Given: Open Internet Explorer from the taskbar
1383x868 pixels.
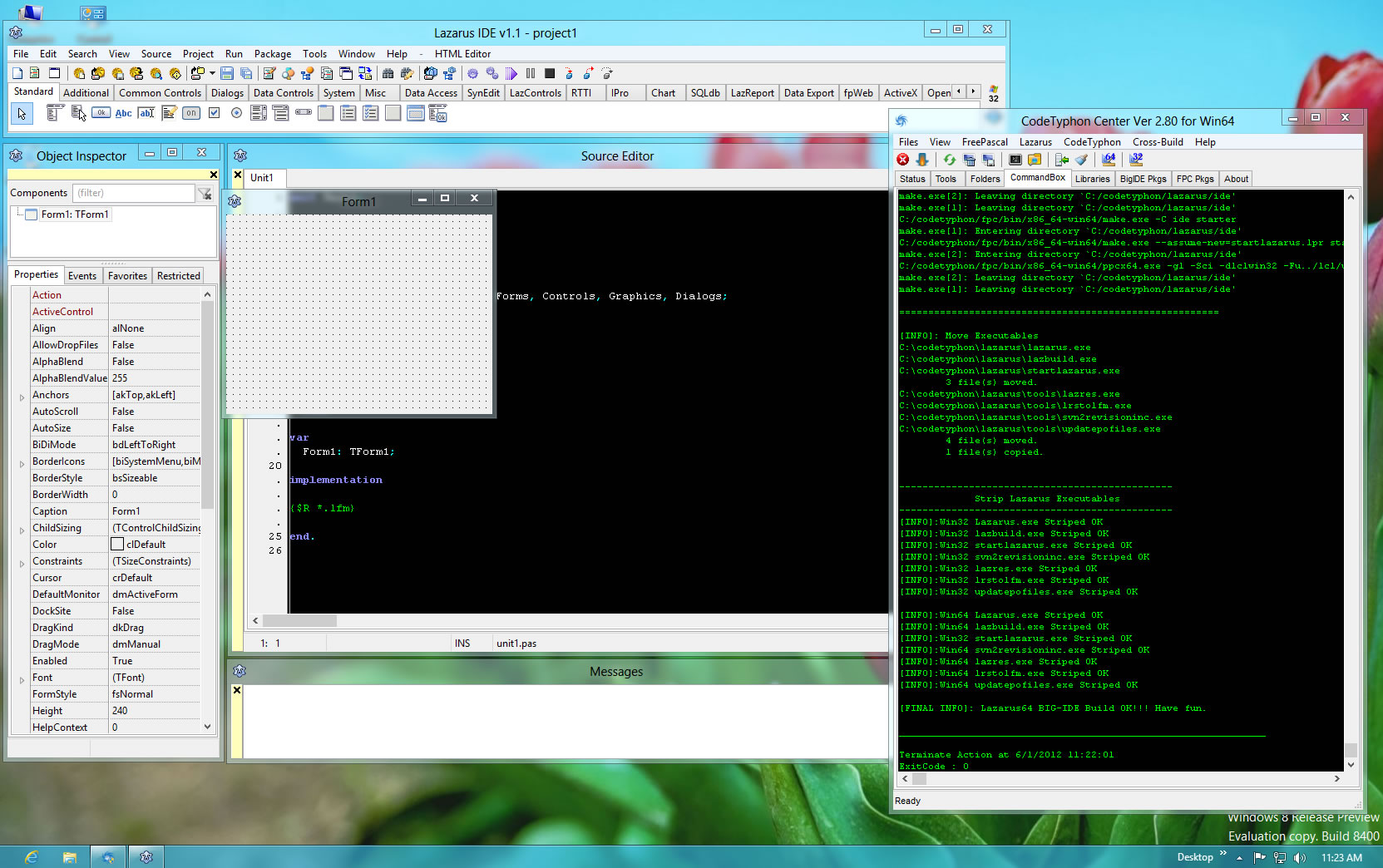Looking at the screenshot, I should coord(31,857).
